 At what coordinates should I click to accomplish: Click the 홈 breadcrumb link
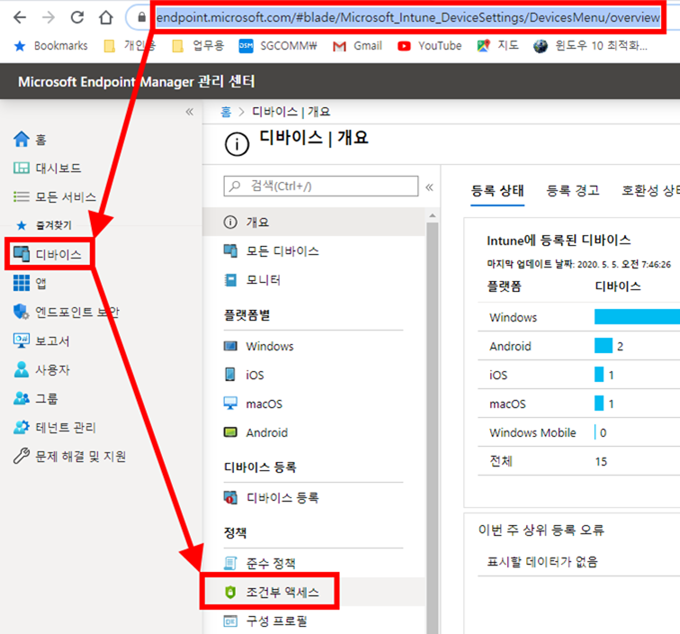226,112
